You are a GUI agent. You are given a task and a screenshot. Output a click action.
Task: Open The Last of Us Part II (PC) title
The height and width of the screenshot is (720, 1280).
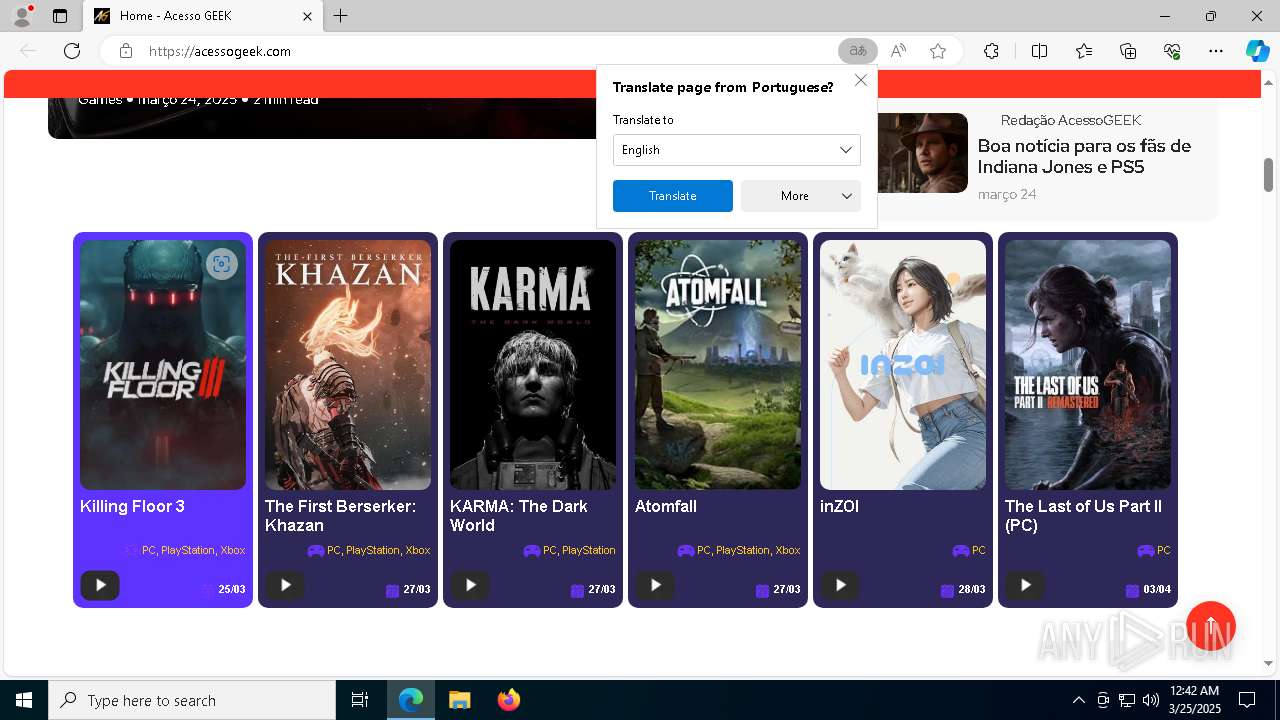coord(1083,516)
